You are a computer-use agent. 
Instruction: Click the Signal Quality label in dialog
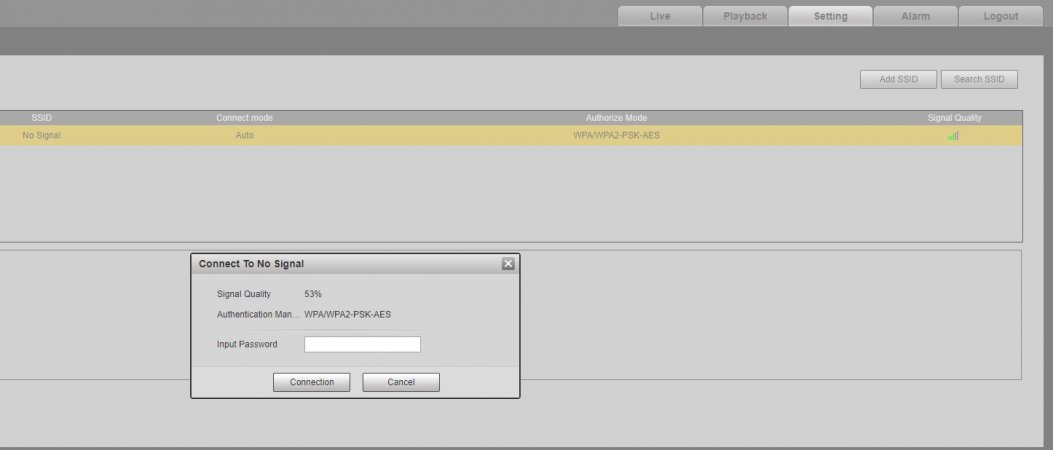pyautogui.click(x=244, y=294)
